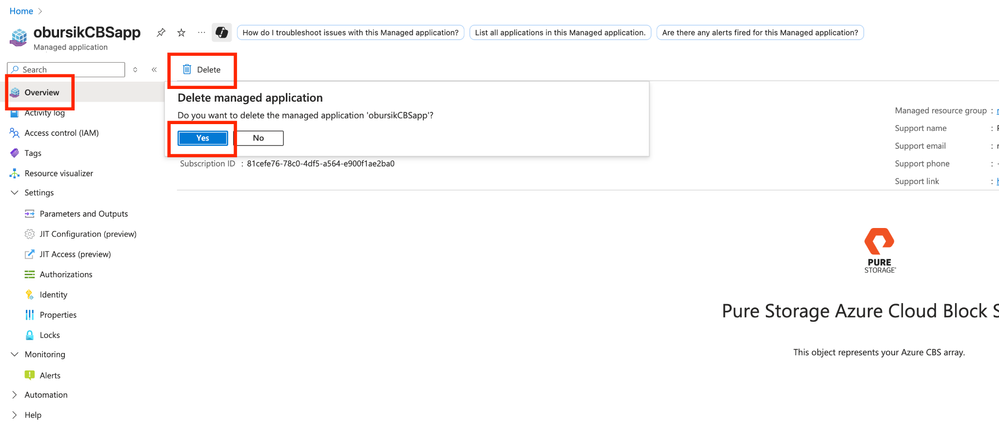Expand the Help section
This screenshot has width=999, height=435.
tap(14, 415)
